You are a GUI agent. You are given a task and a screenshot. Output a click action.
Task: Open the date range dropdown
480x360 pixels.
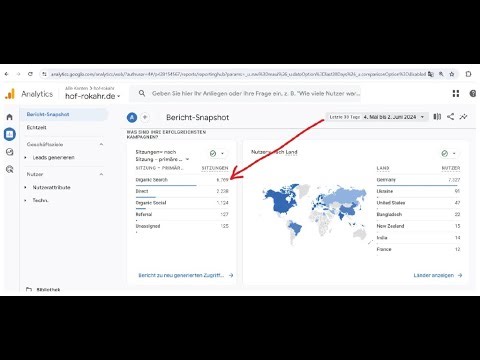coord(377,117)
